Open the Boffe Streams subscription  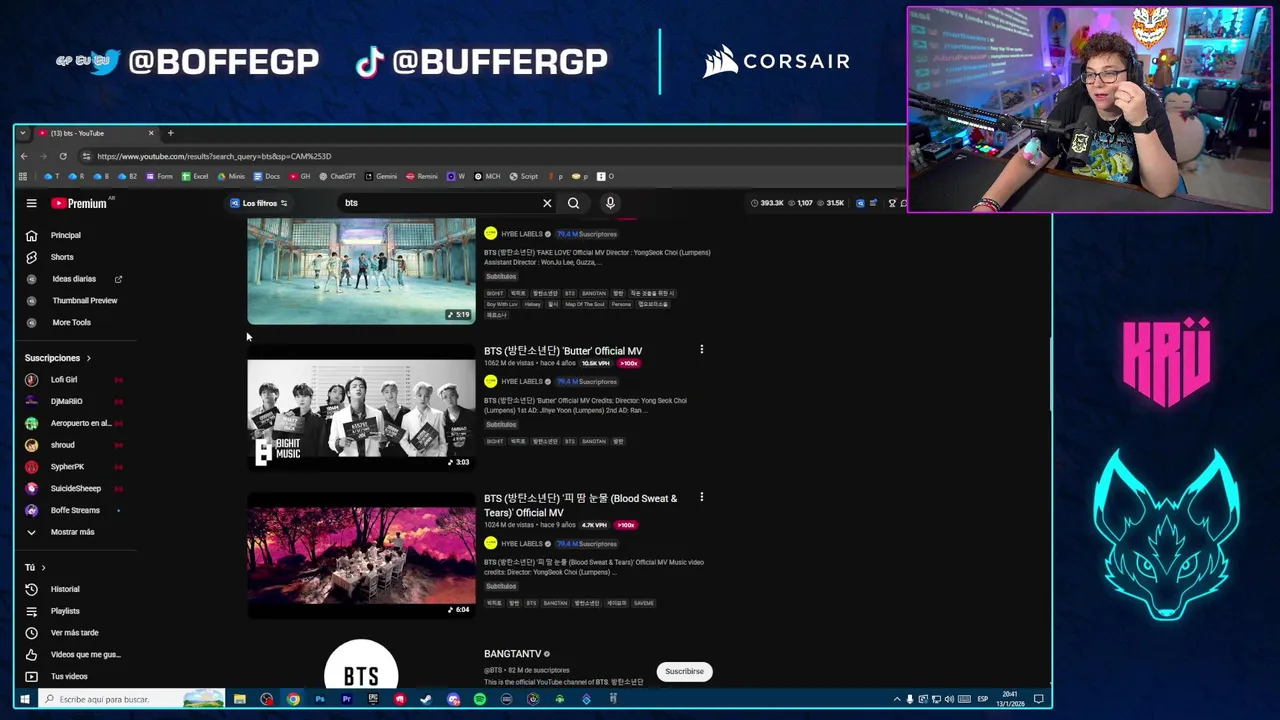tap(75, 510)
